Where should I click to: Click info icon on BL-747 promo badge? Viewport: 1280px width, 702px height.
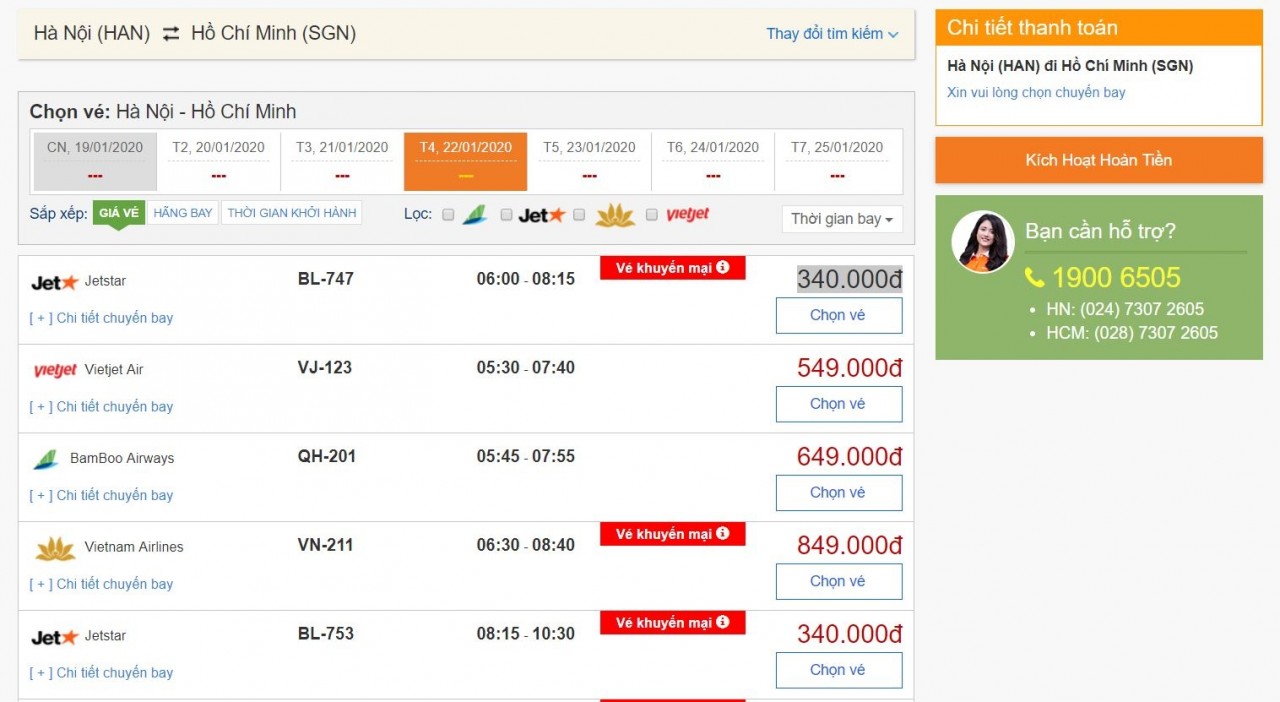(723, 268)
